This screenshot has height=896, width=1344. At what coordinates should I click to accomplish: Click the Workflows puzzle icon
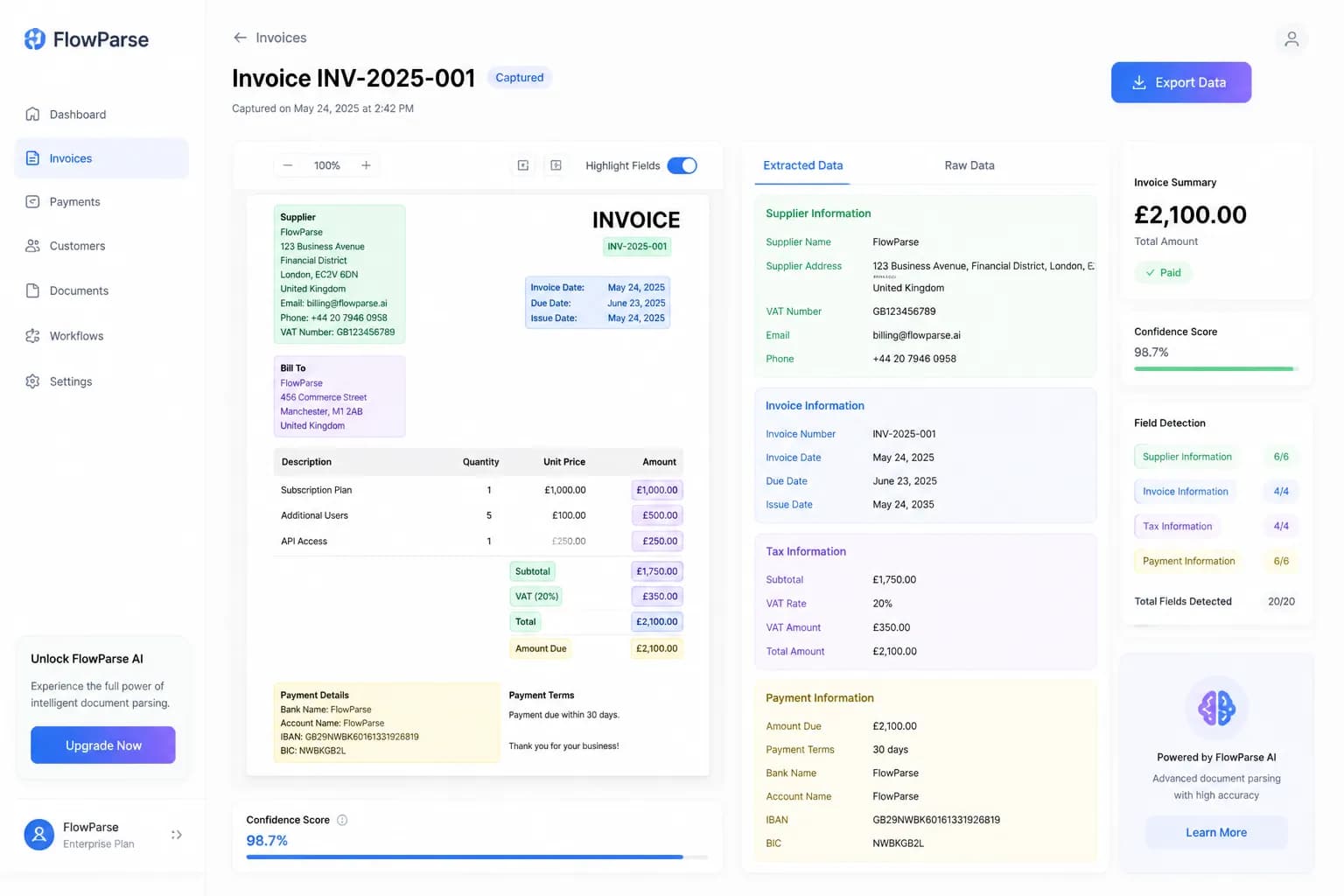click(32, 336)
